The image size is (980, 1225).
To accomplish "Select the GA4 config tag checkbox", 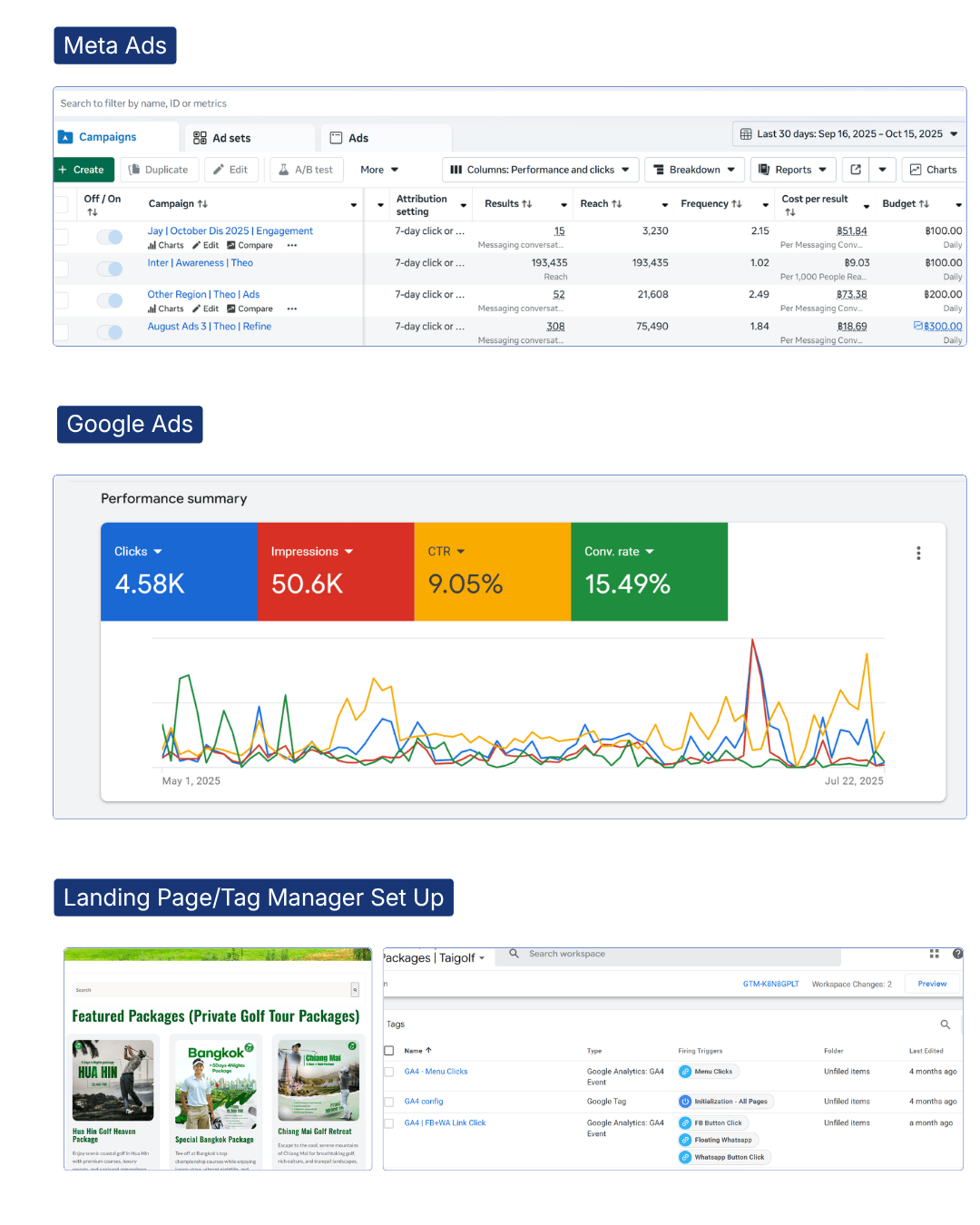I will (389, 1102).
